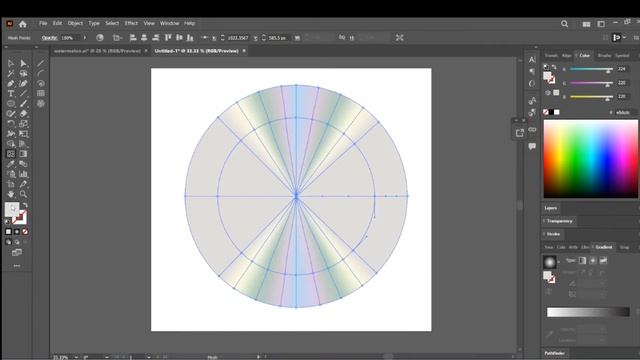Screen dimensions: 640x360
Task: Open the search icon in title bar
Action: 564,24
